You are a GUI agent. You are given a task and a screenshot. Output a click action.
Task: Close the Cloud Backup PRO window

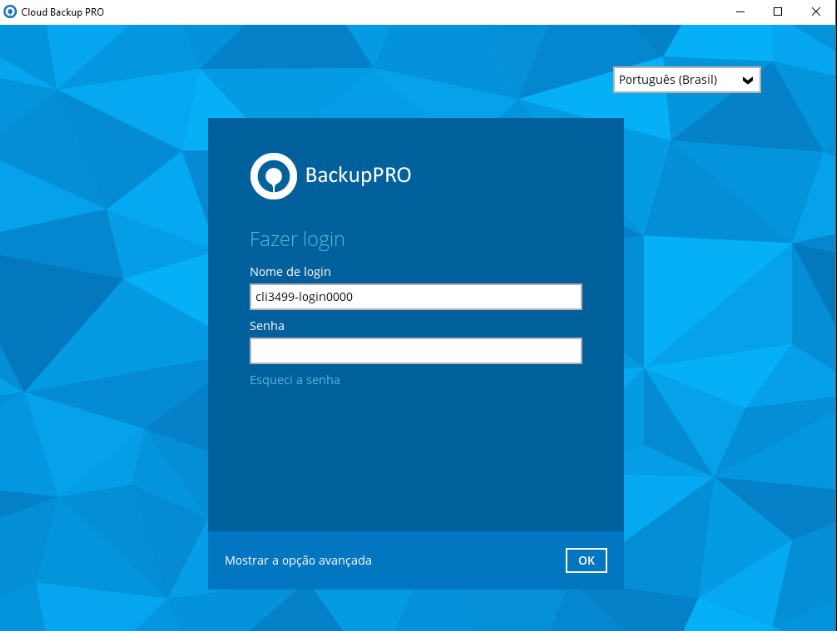click(815, 12)
